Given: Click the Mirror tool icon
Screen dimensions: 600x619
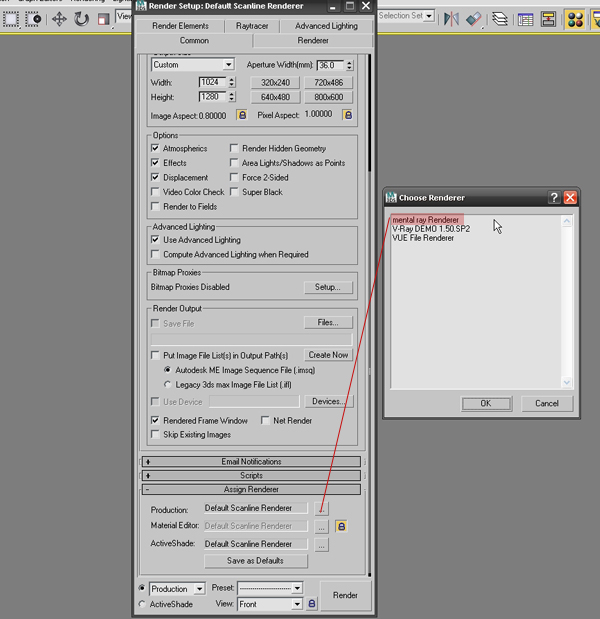Looking at the screenshot, I should coord(451,19).
